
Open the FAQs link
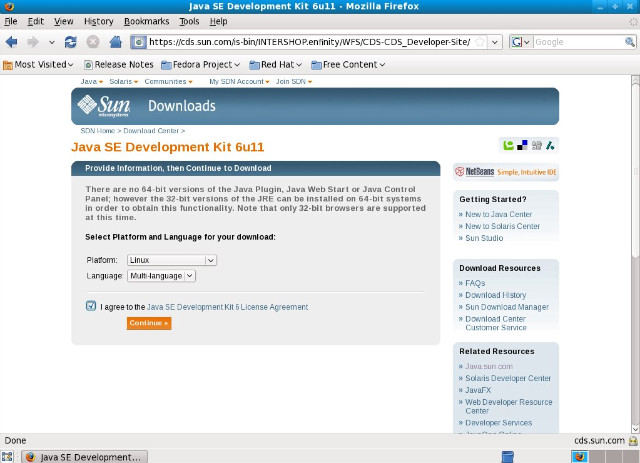point(475,283)
